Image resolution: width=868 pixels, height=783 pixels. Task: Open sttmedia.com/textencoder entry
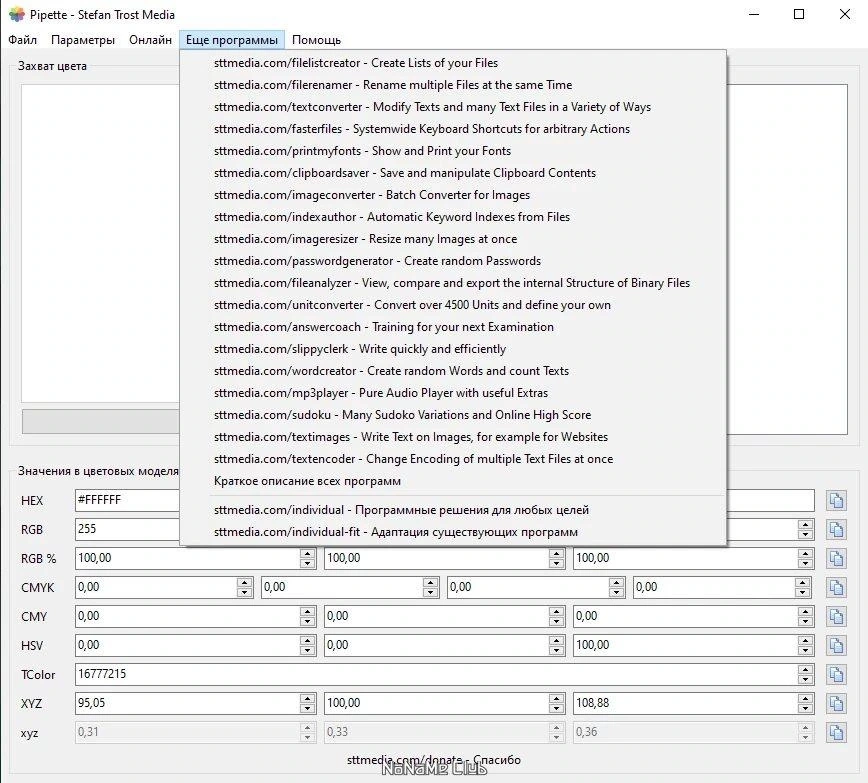pos(453,459)
